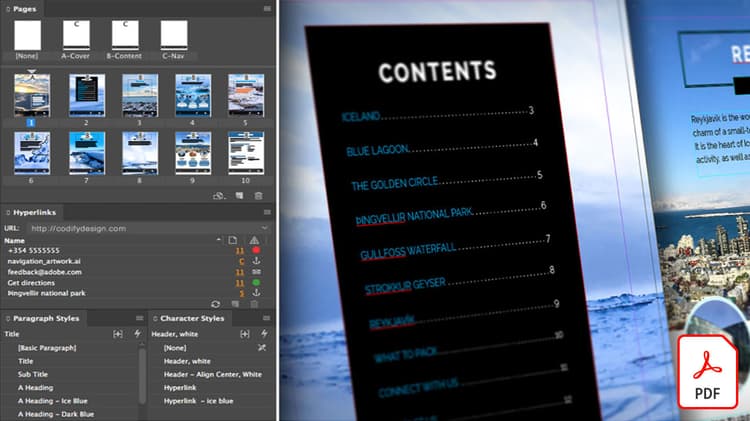Open the Character Styles panel menu

[x=266, y=318]
